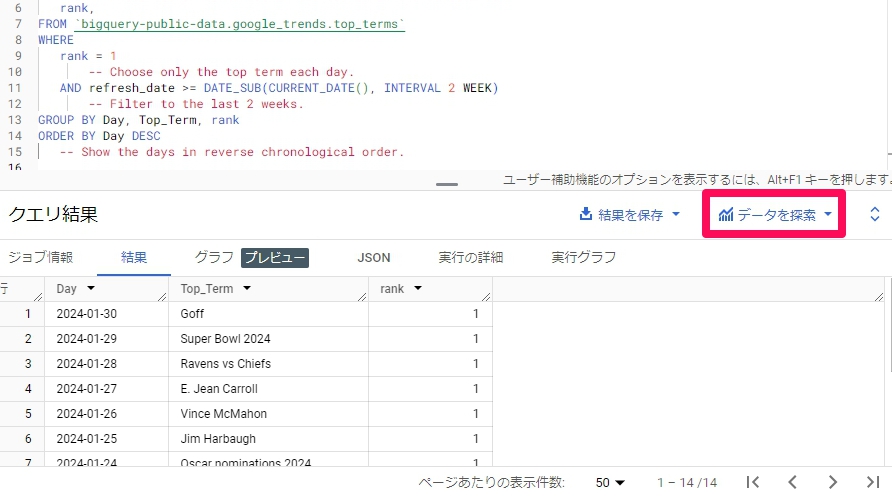Viewport: 892px width, 497px height.
Task: Toggle the results panel expand/collapse arrows
Action: (x=874, y=214)
